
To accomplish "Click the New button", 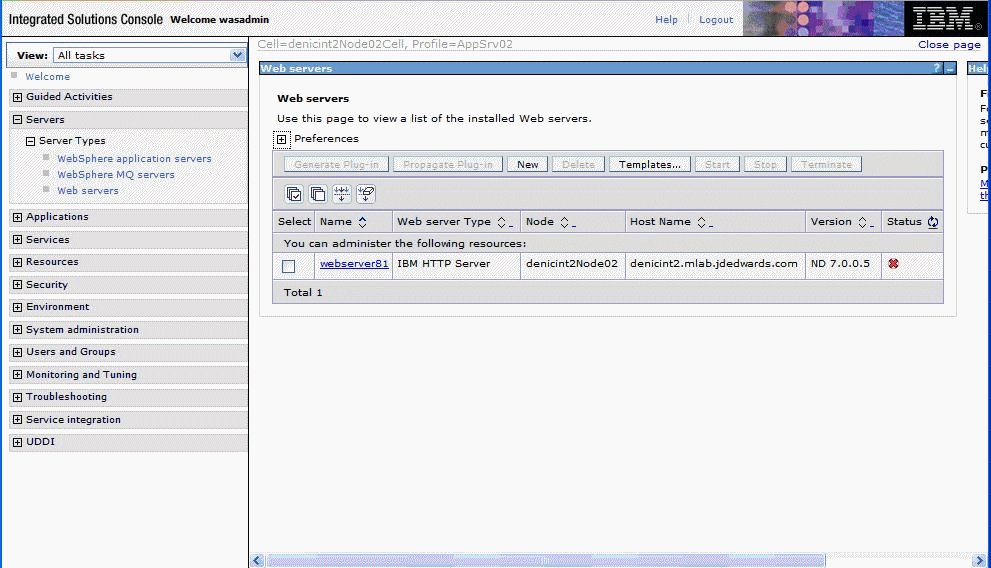I will [528, 164].
